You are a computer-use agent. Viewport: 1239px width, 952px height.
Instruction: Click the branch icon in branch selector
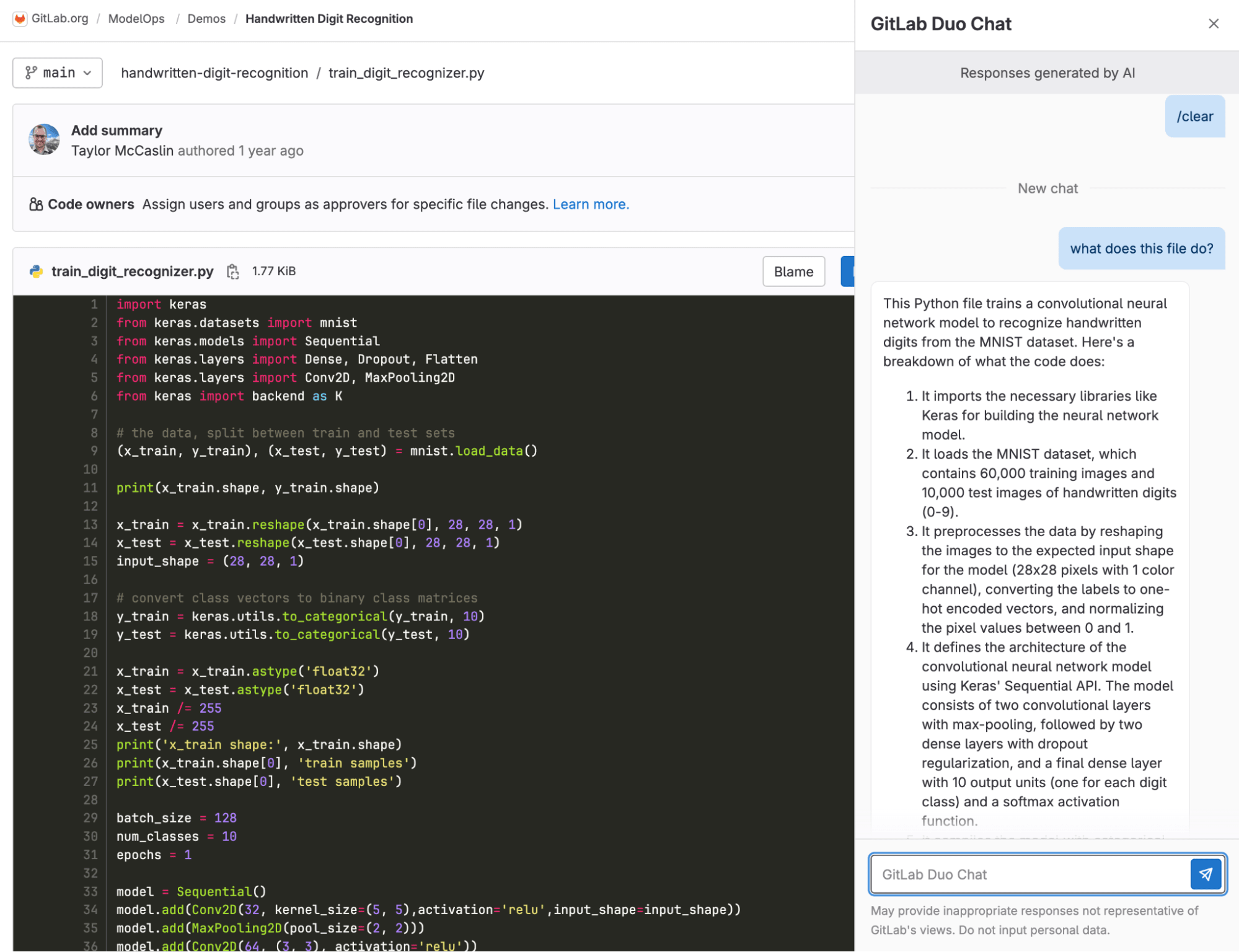pyautogui.click(x=31, y=73)
